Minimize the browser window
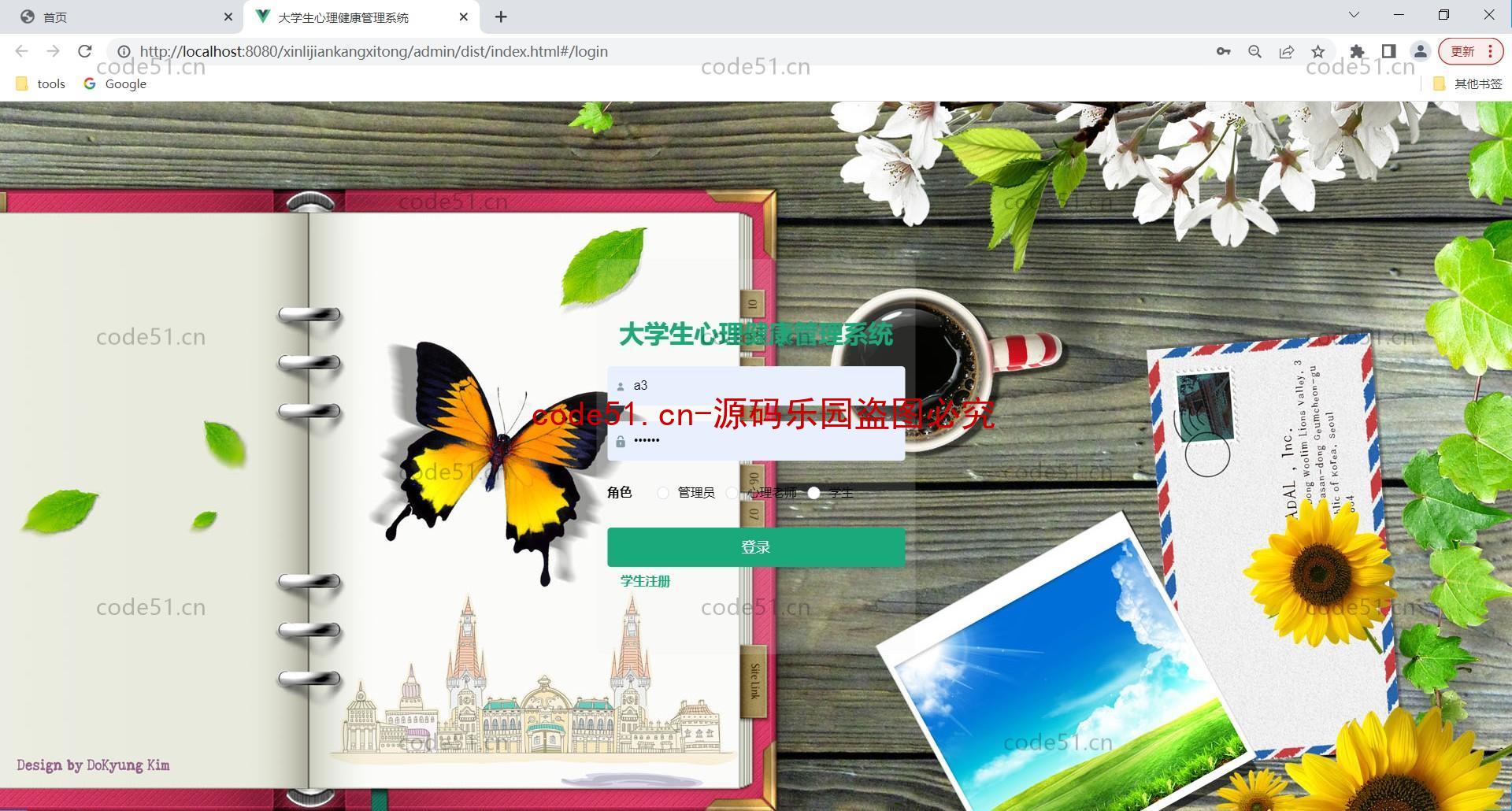This screenshot has height=811, width=1512. [1399, 15]
